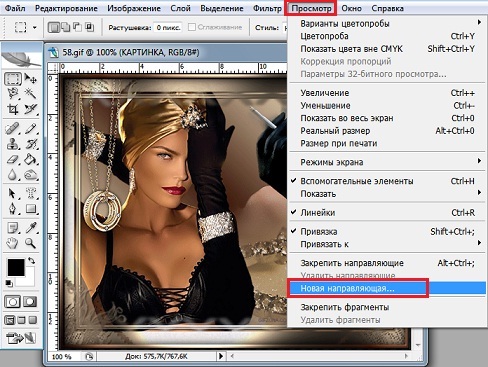Viewport: 488px width, 367px height.
Task: Select the Slice tool
Action: coord(31,109)
